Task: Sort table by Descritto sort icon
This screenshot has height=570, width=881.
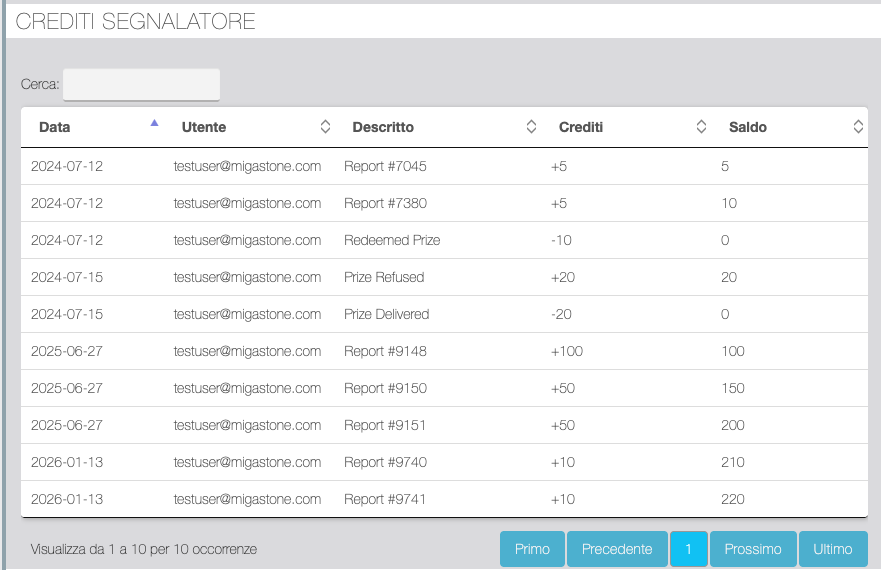Action: click(531, 127)
